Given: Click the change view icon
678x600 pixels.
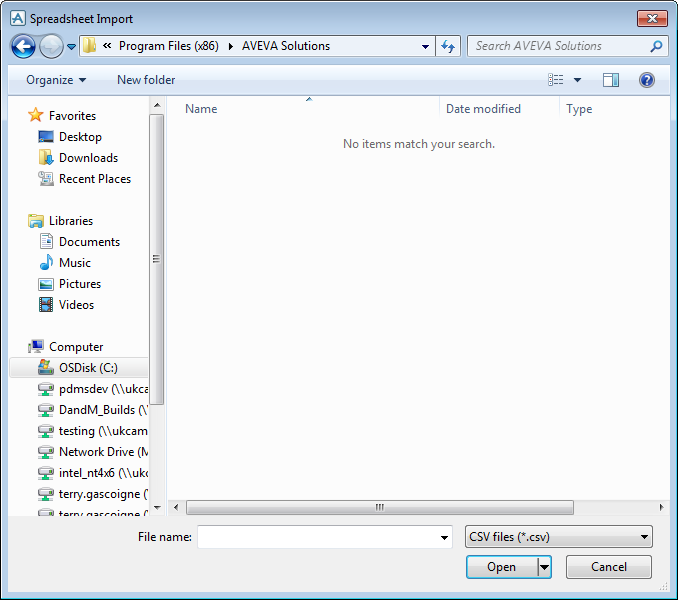Looking at the screenshot, I should point(556,80).
